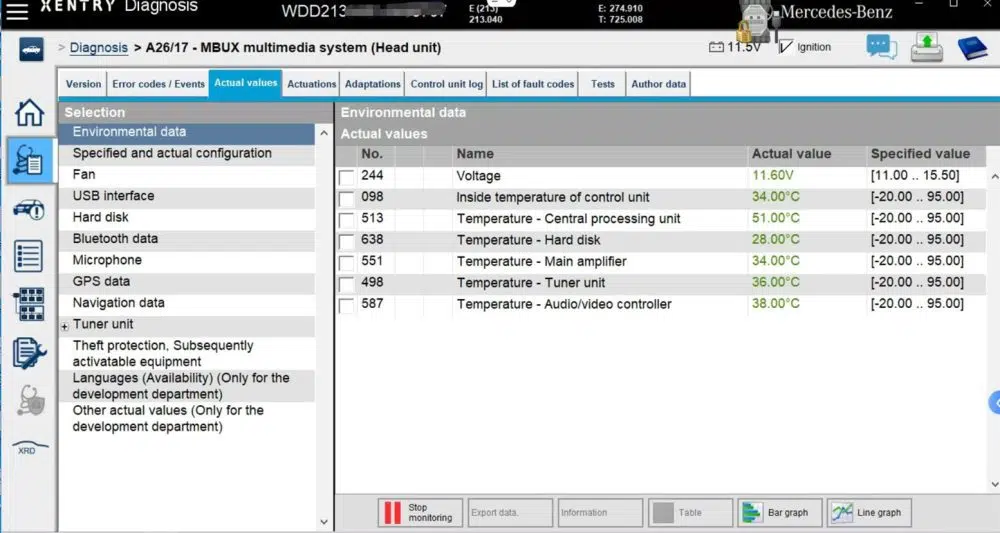Select Other actual values entry

point(187,418)
